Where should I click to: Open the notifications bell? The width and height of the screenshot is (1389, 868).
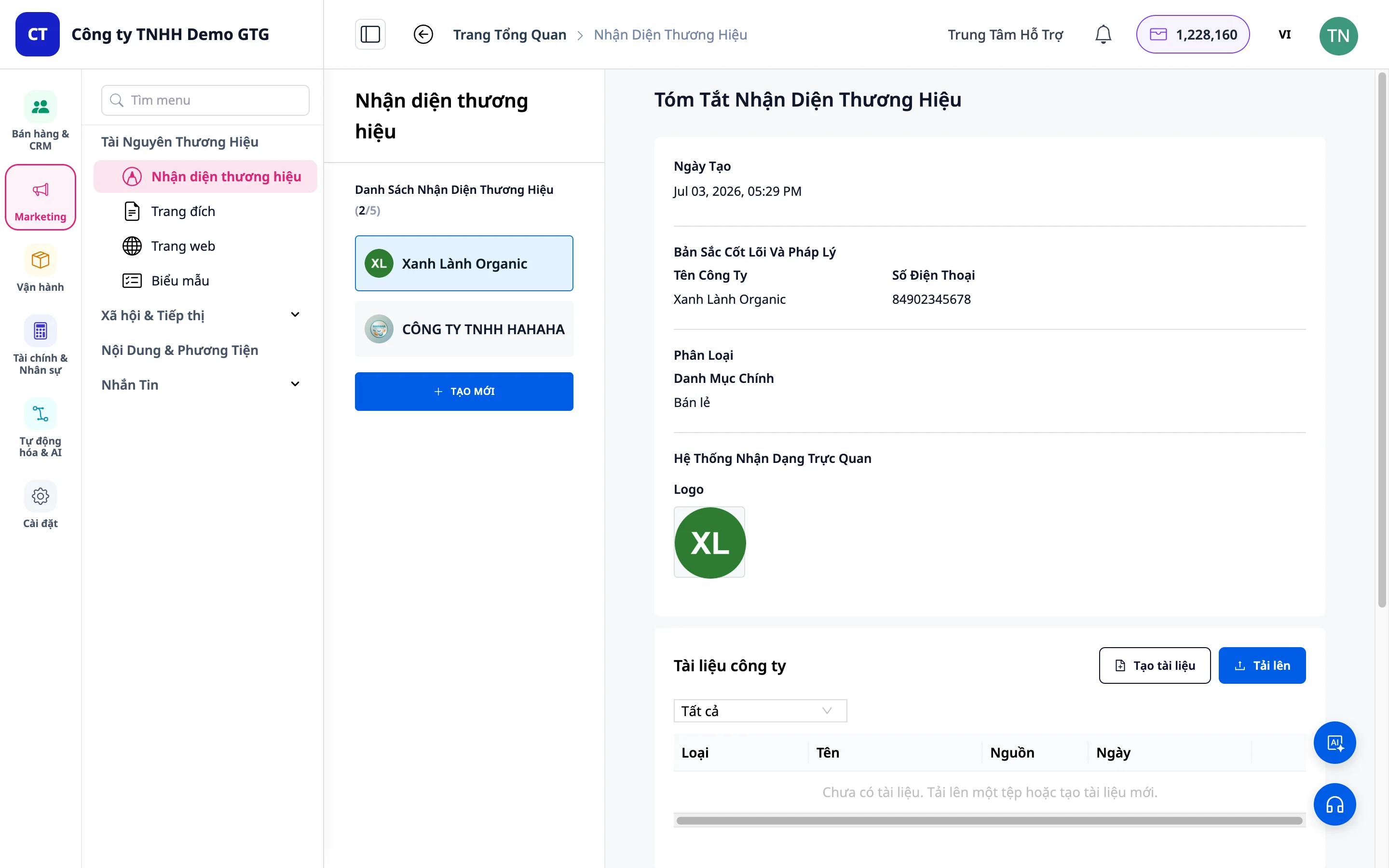click(1103, 34)
